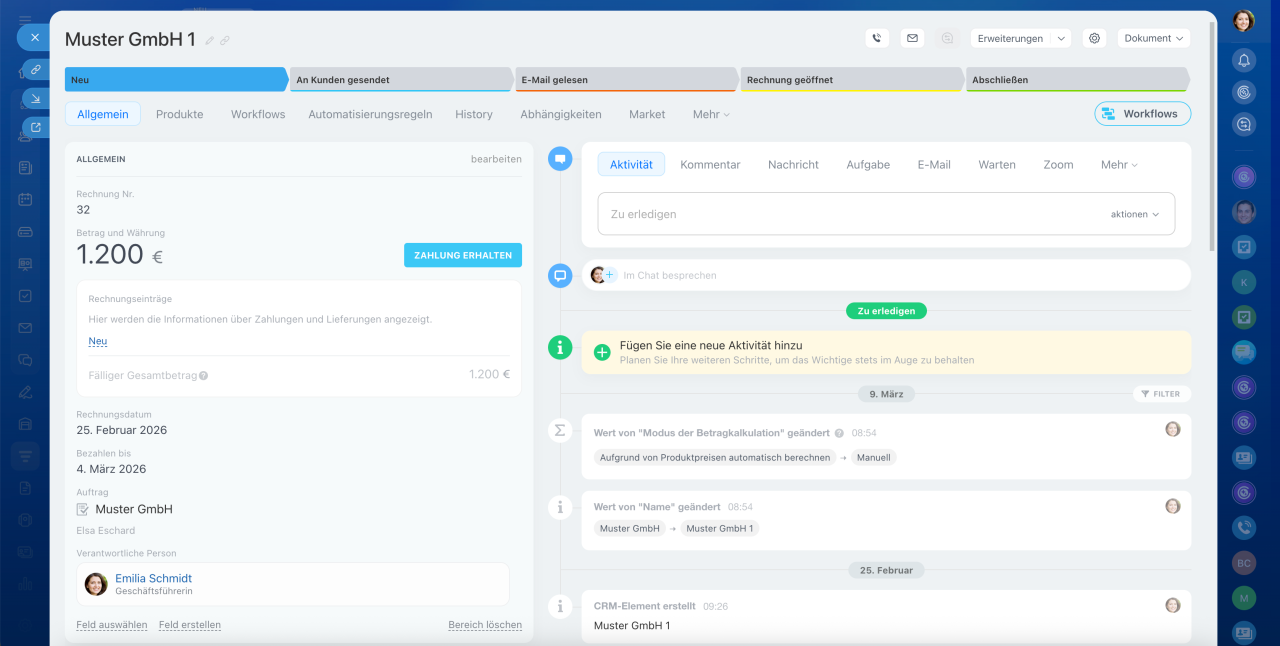Open the Dokument dropdown menu
Screen dimensions: 1280x646
[x=1153, y=38]
